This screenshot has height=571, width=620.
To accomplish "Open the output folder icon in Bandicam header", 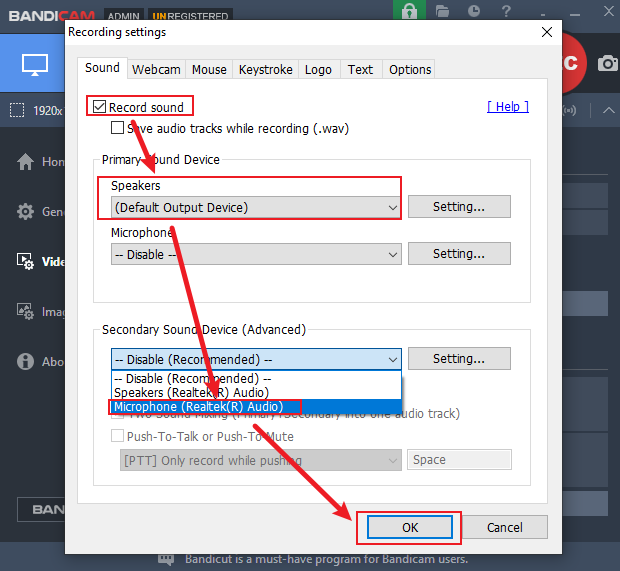I will [442, 11].
